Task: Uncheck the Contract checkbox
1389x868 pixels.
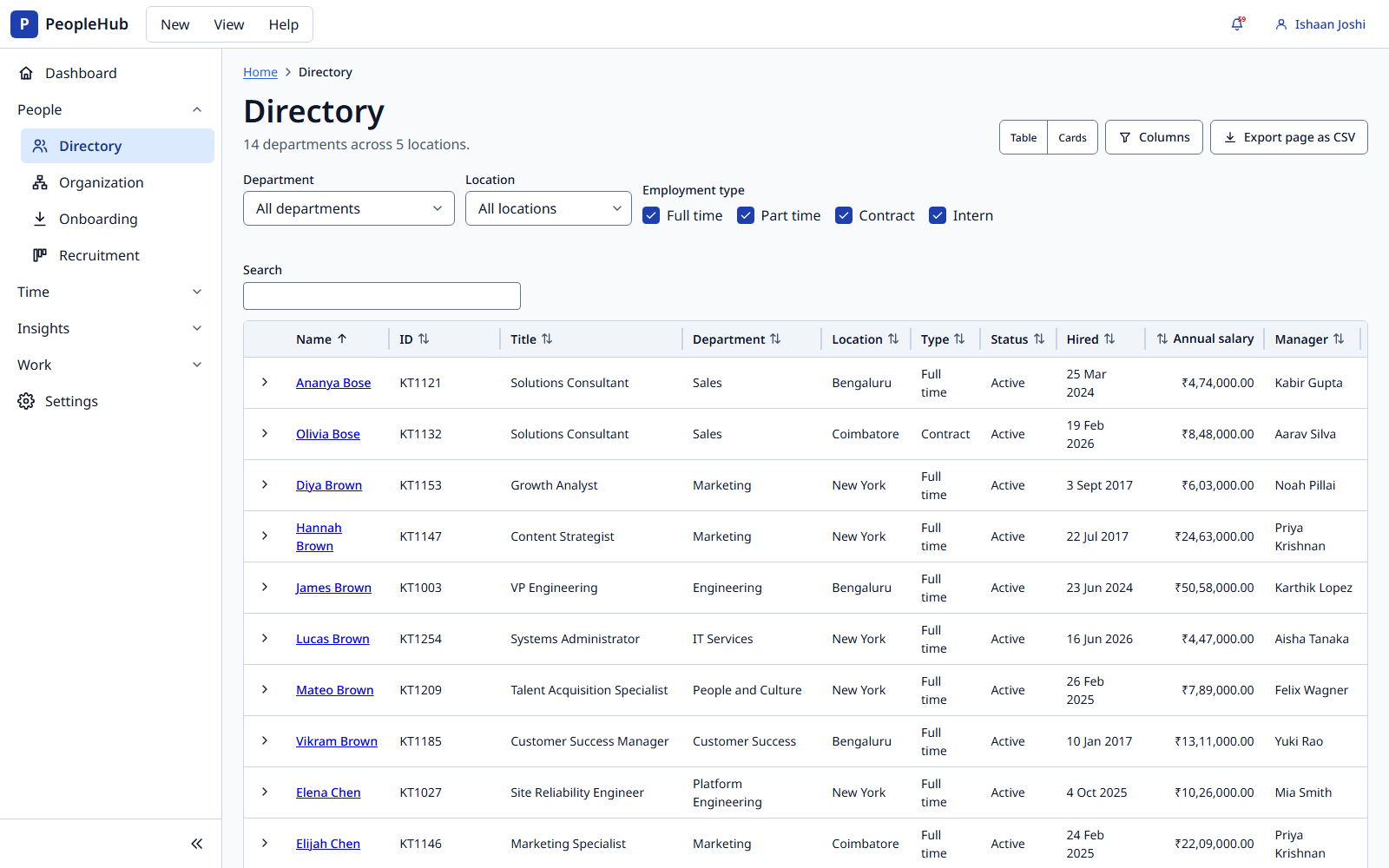Action: pos(844,215)
